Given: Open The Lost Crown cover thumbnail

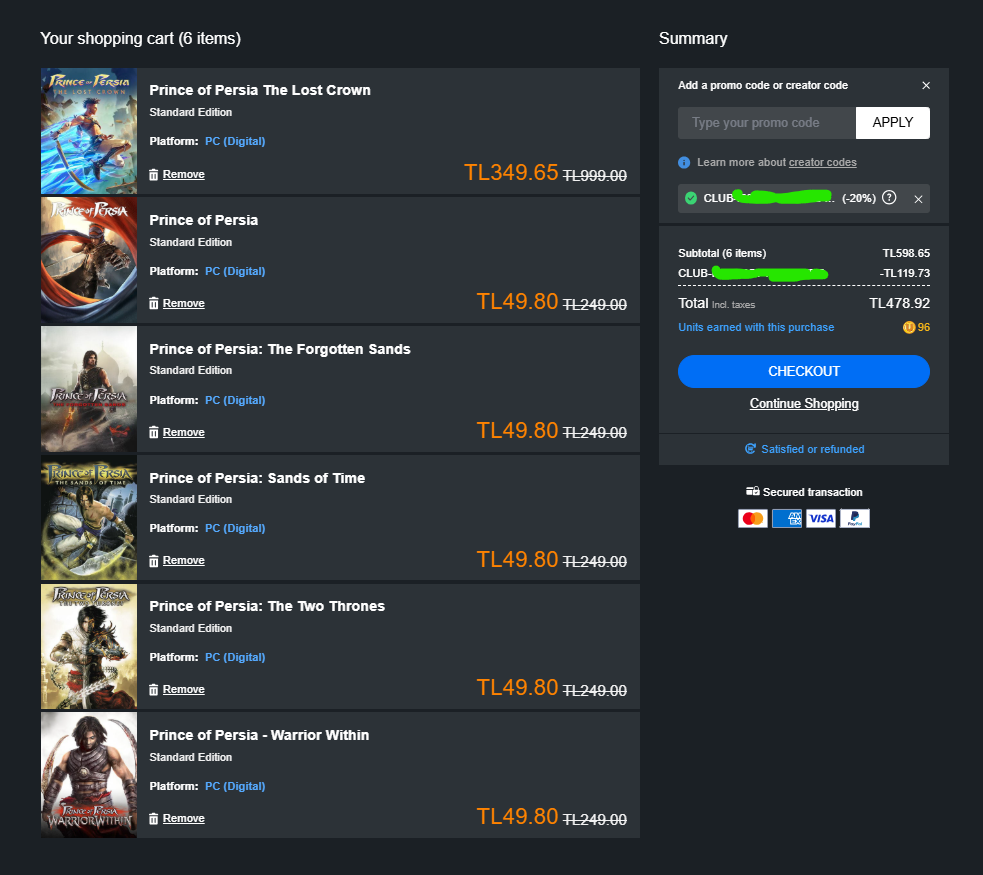Looking at the screenshot, I should coord(89,131).
